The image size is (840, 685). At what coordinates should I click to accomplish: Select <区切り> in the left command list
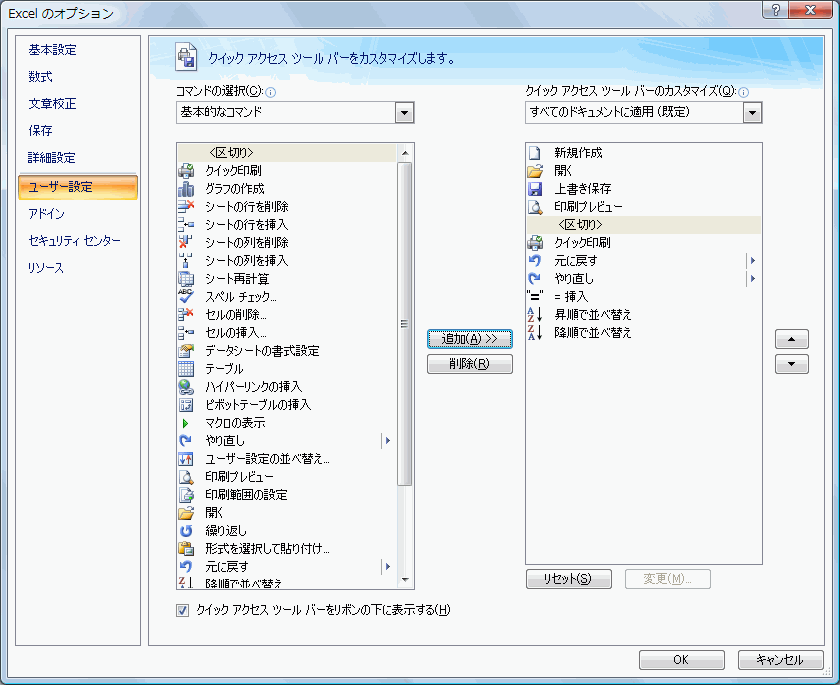click(x=287, y=153)
